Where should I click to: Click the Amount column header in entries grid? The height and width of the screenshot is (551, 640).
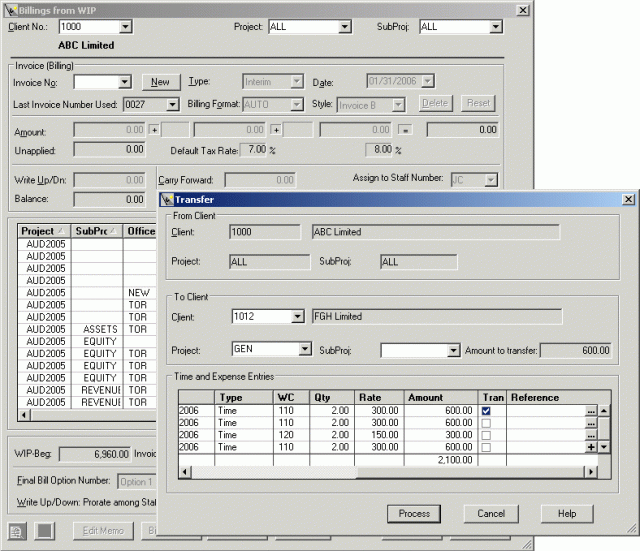click(x=440, y=397)
